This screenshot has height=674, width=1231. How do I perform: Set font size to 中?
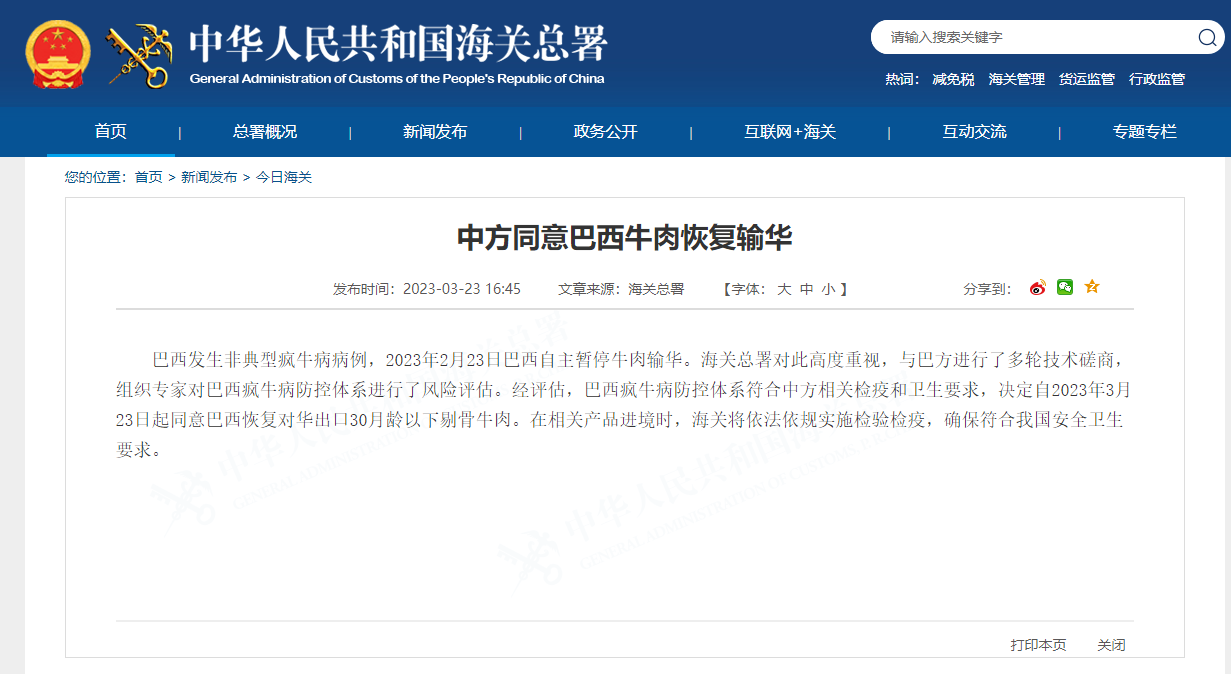tap(807, 289)
